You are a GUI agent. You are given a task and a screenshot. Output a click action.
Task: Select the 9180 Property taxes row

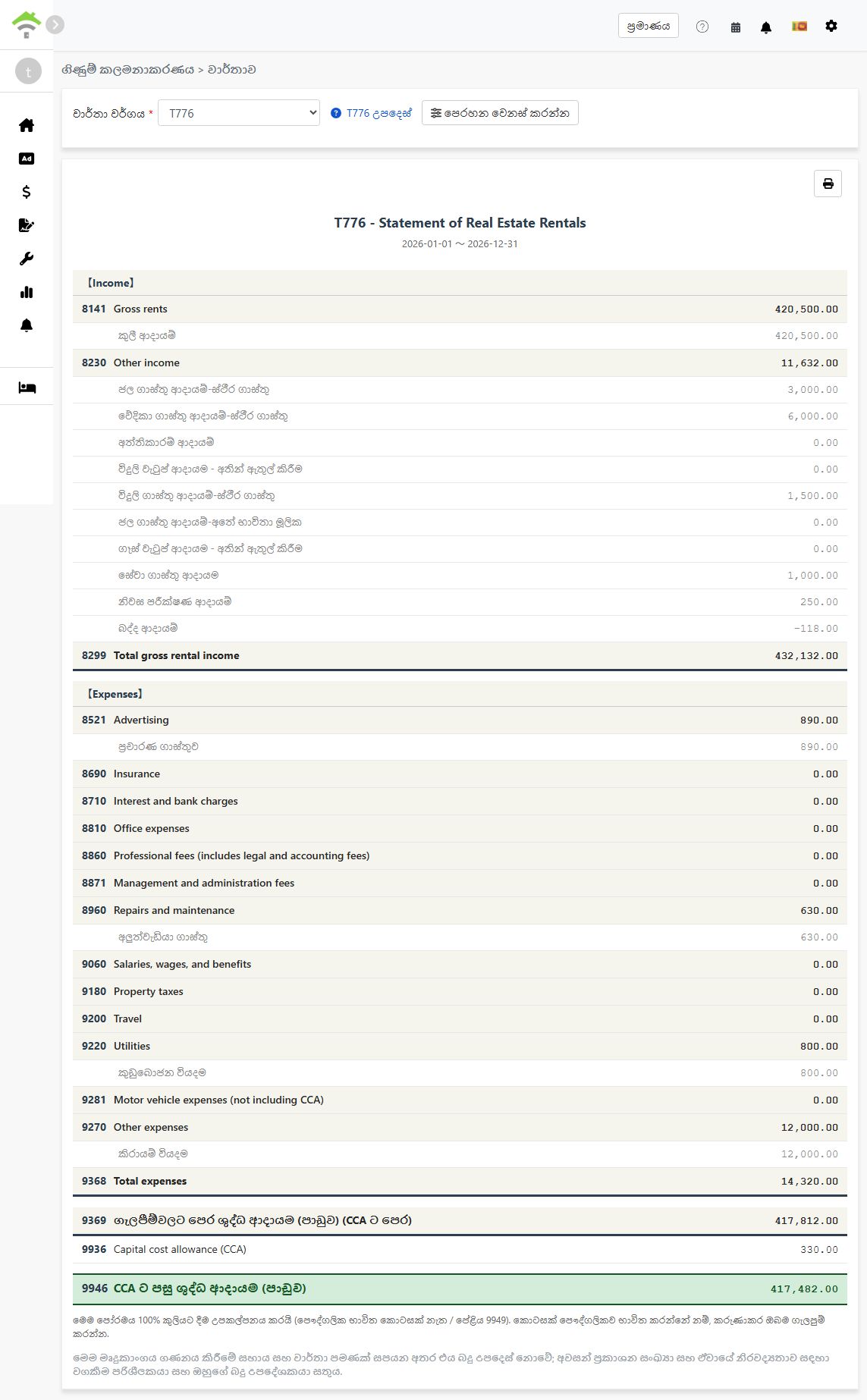click(460, 991)
